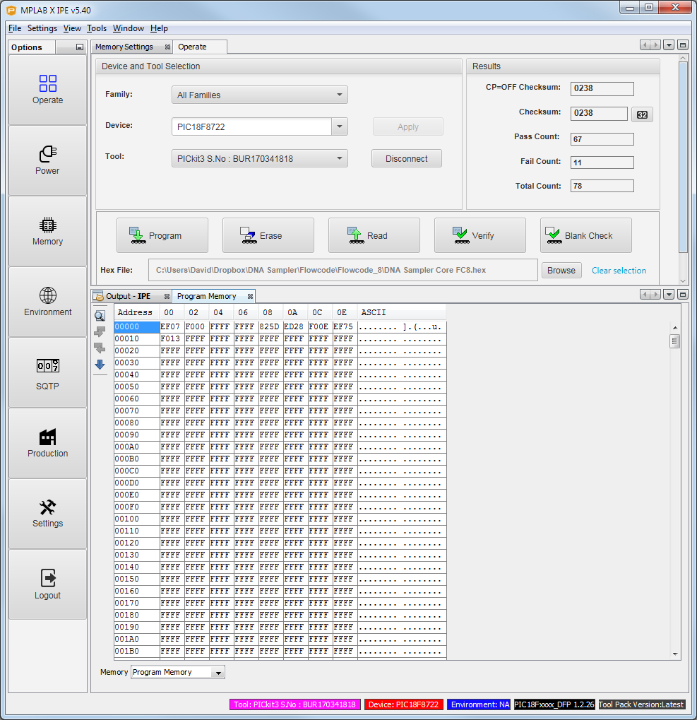Click the Blank Check button
Viewport: 697px width, 720px height.
(x=586, y=236)
